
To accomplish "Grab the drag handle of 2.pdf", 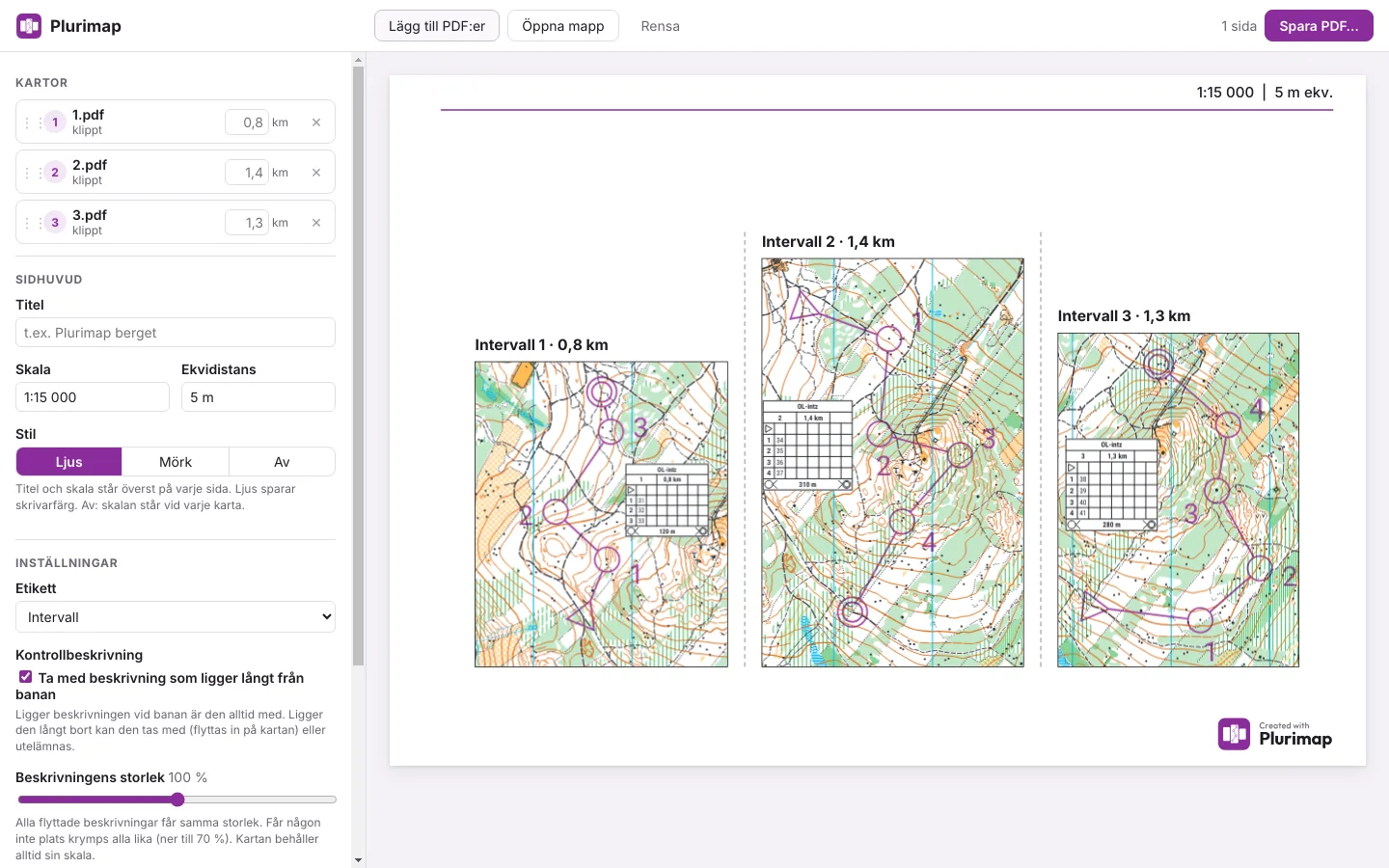I will click(33, 173).
